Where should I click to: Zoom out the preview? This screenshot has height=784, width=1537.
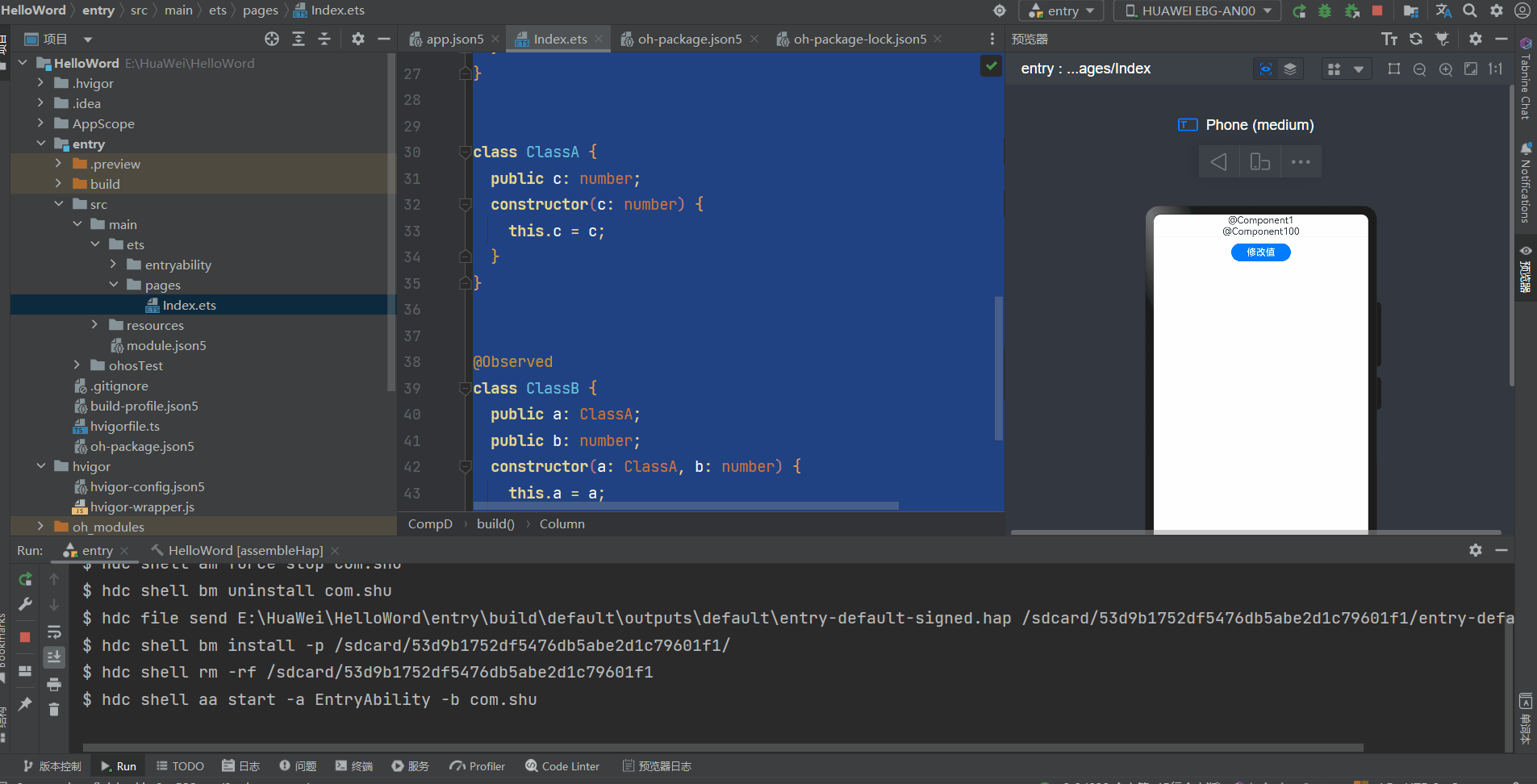(x=1420, y=69)
